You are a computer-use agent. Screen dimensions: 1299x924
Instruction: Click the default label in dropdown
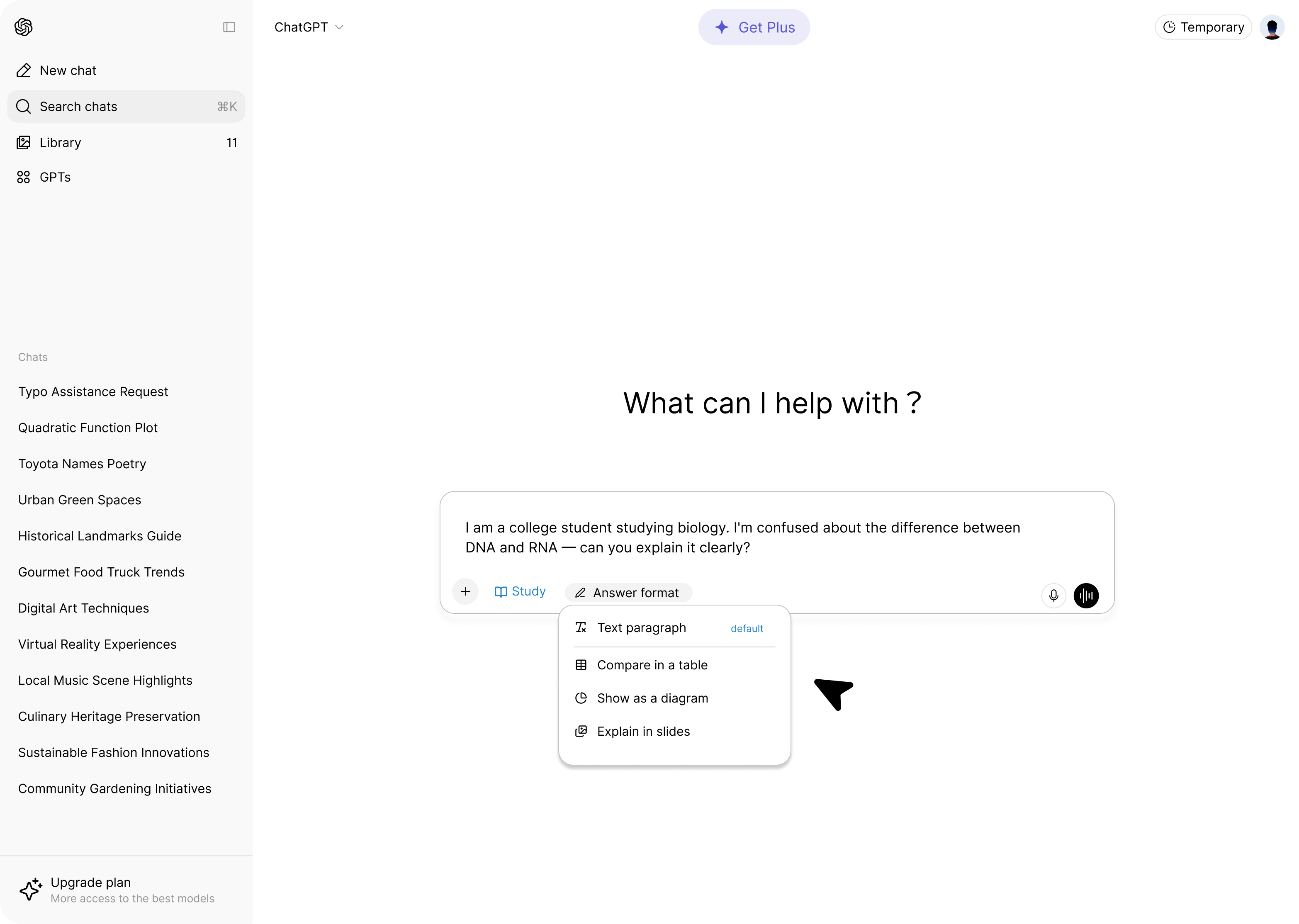point(747,629)
